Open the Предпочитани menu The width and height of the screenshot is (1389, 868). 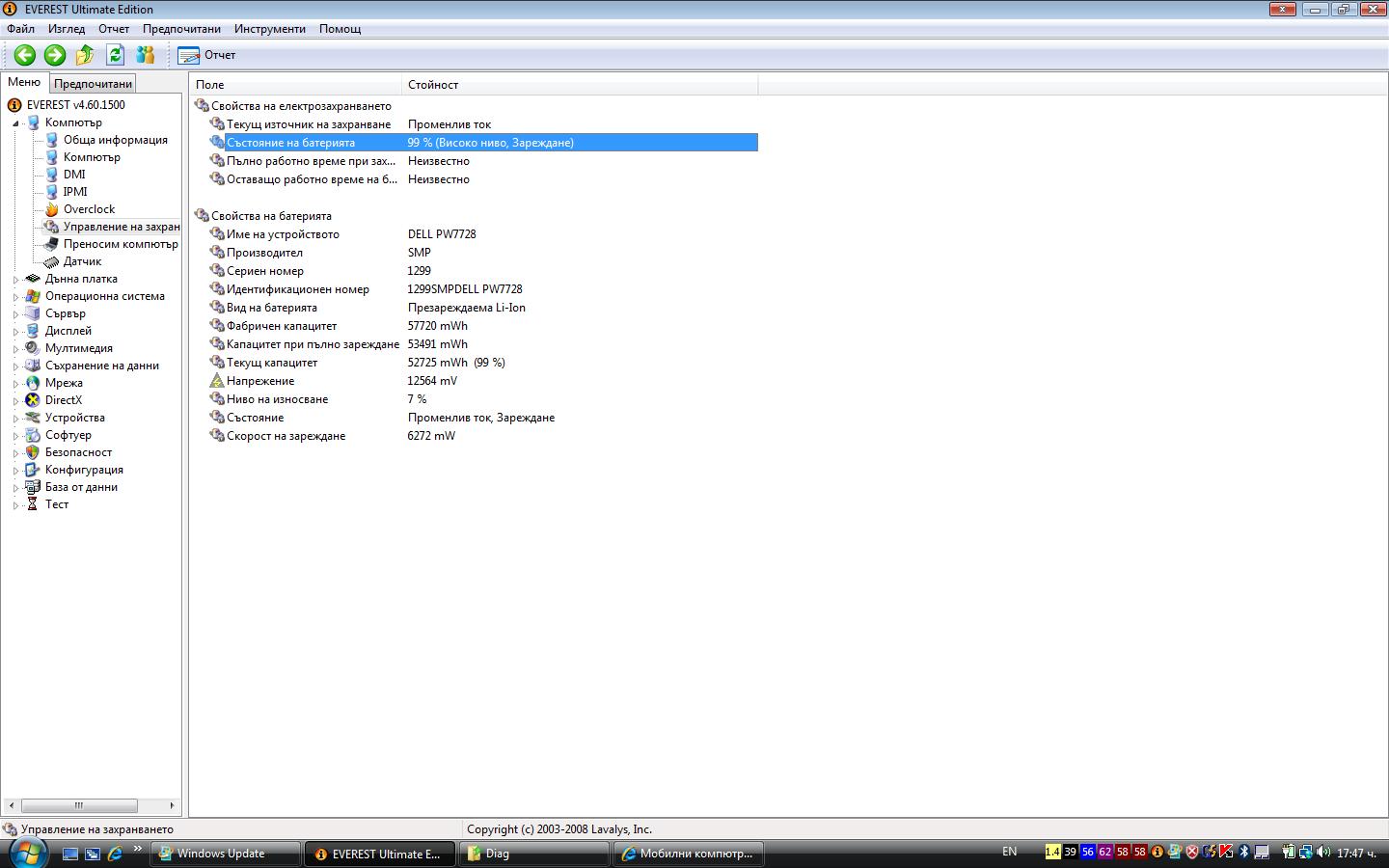(x=181, y=29)
